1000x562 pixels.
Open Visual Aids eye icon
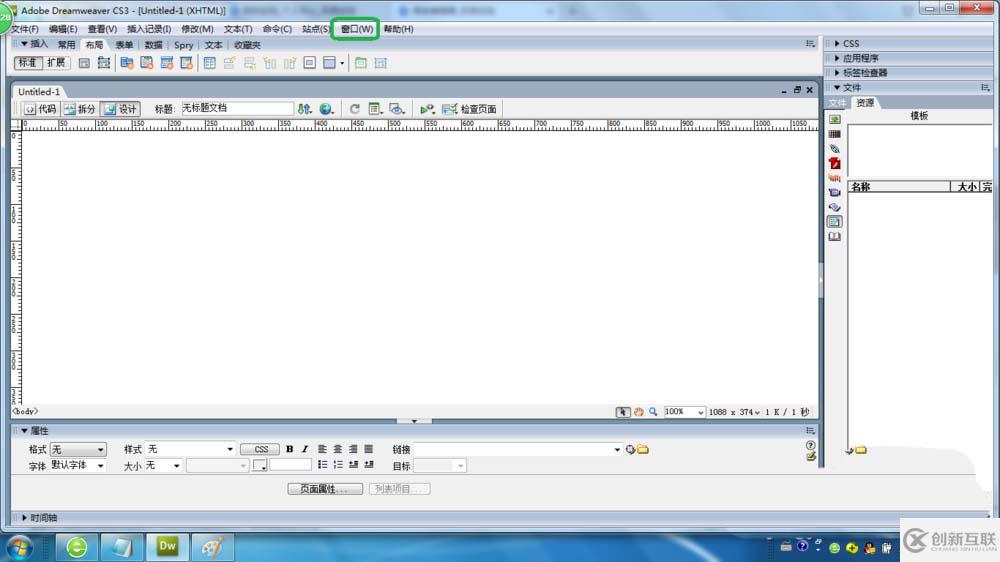pyautogui.click(x=397, y=109)
